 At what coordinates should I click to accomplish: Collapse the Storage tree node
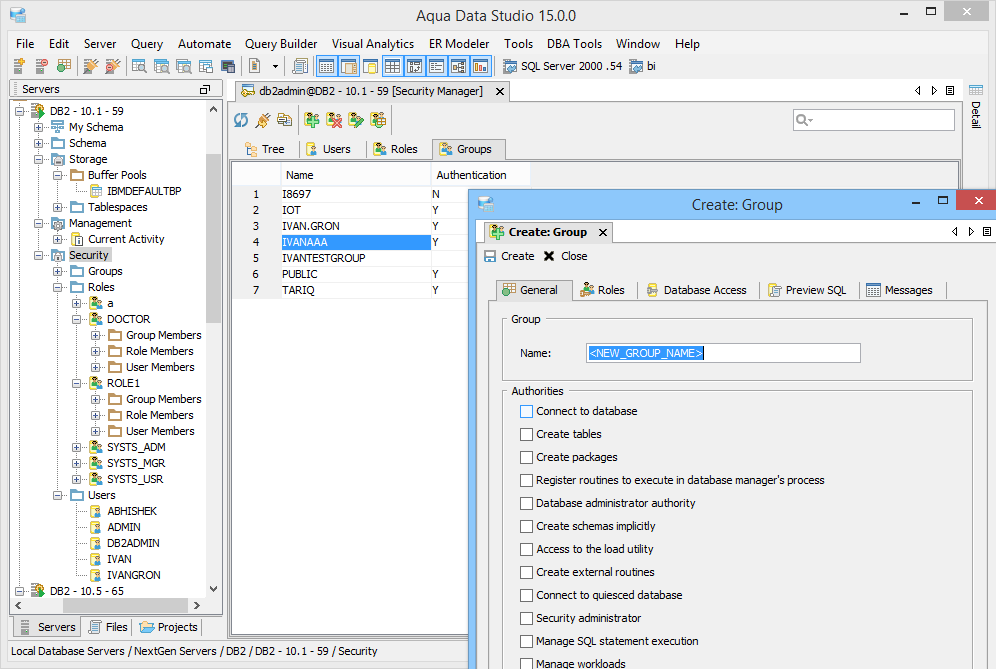click(x=39, y=159)
